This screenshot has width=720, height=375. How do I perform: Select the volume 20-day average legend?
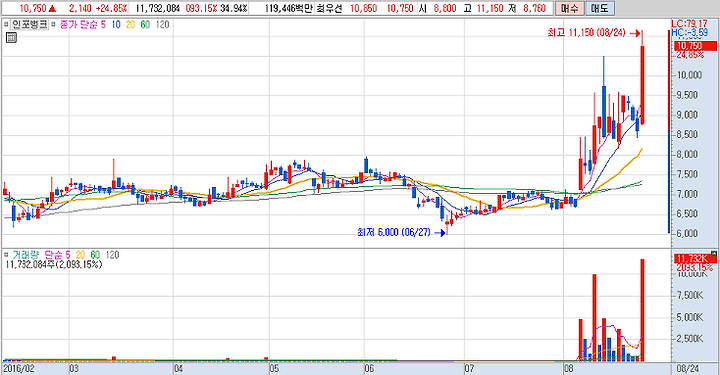pos(80,255)
